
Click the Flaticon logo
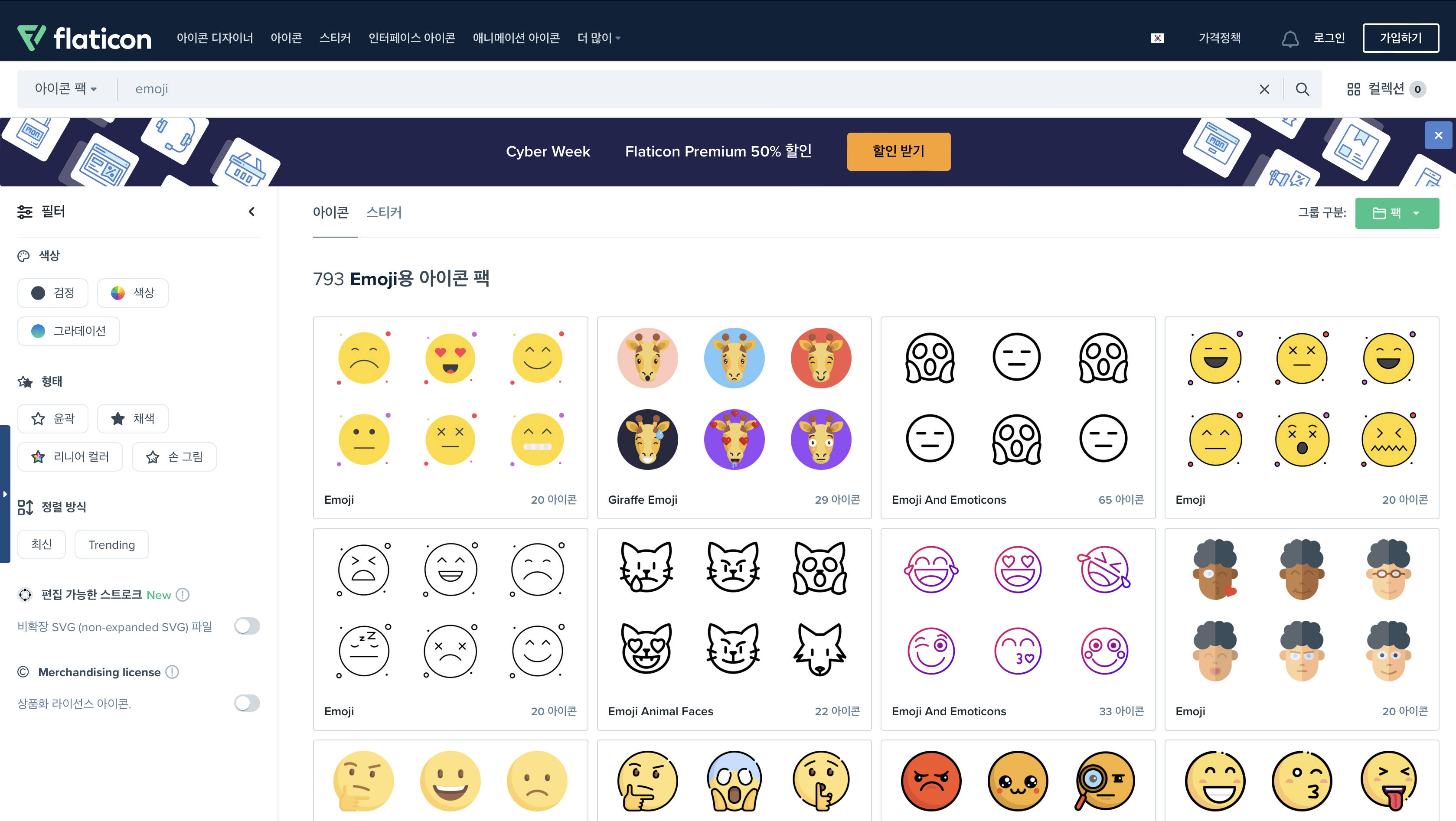[84, 38]
